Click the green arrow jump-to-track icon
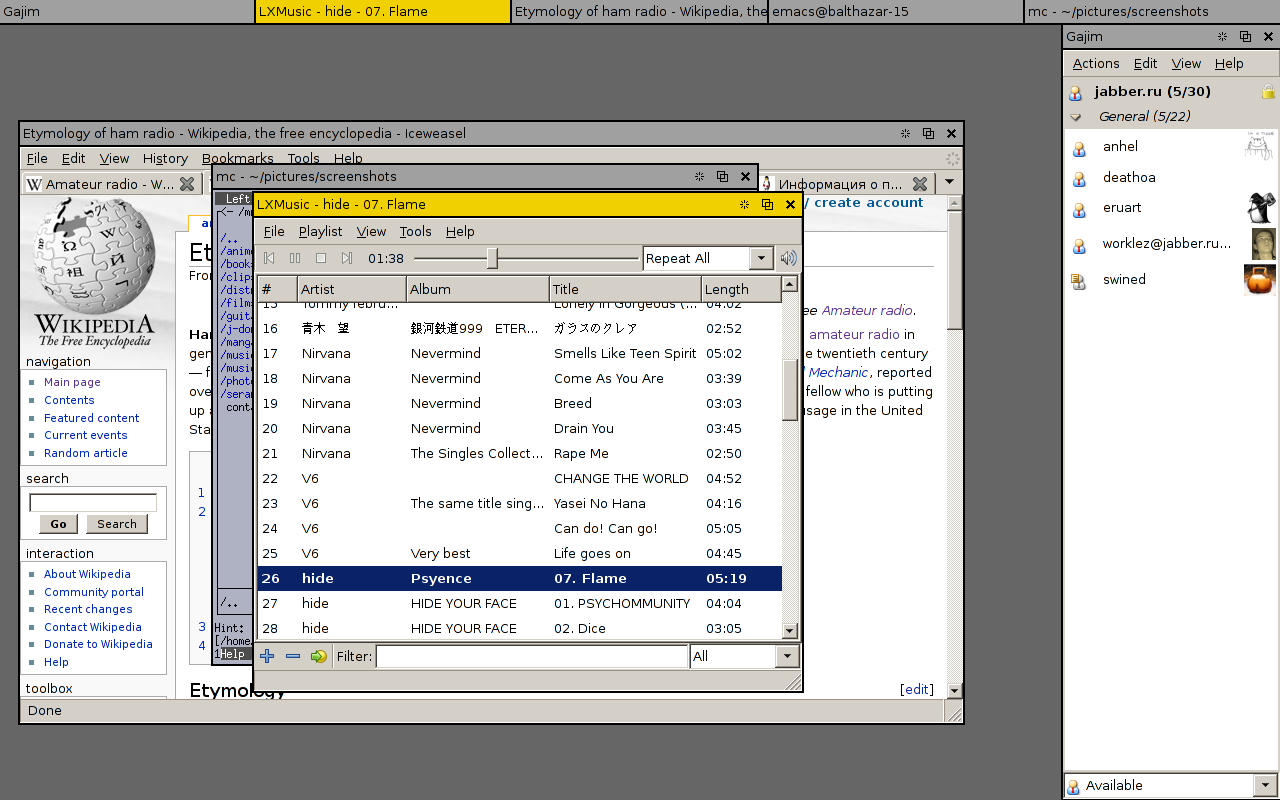 coord(319,656)
